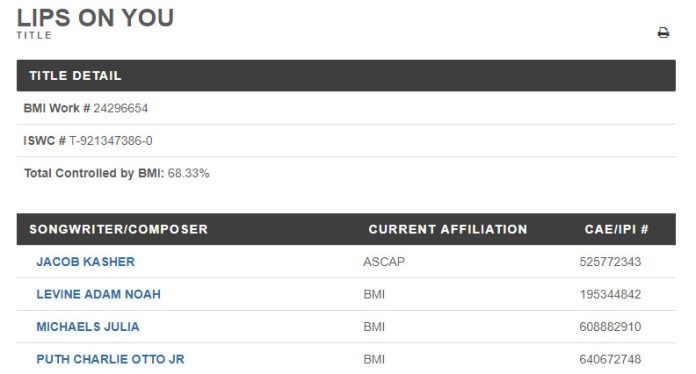
Task: Click the CAE/IPI number 608882910
Action: coord(610,327)
